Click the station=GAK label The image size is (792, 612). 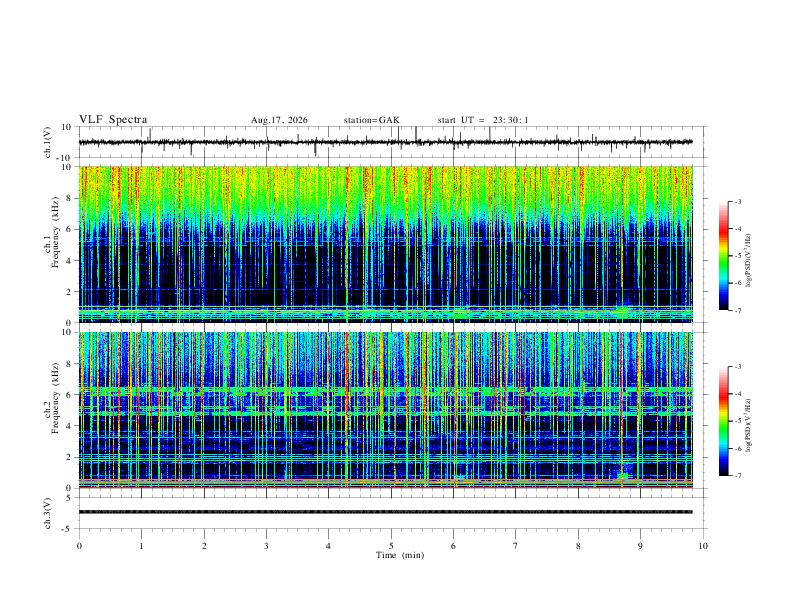click(372, 120)
